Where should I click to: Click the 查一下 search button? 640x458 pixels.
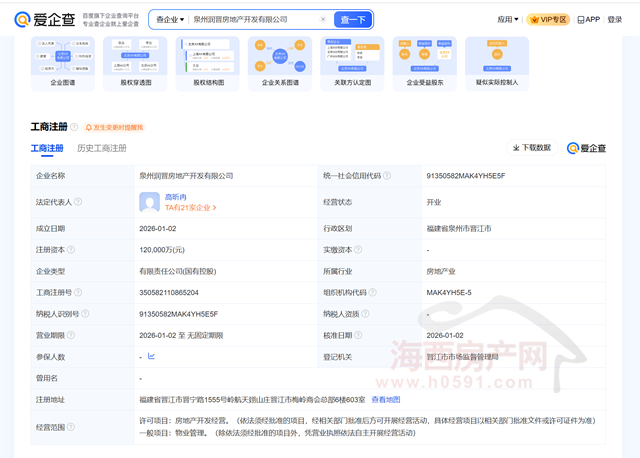pos(353,19)
